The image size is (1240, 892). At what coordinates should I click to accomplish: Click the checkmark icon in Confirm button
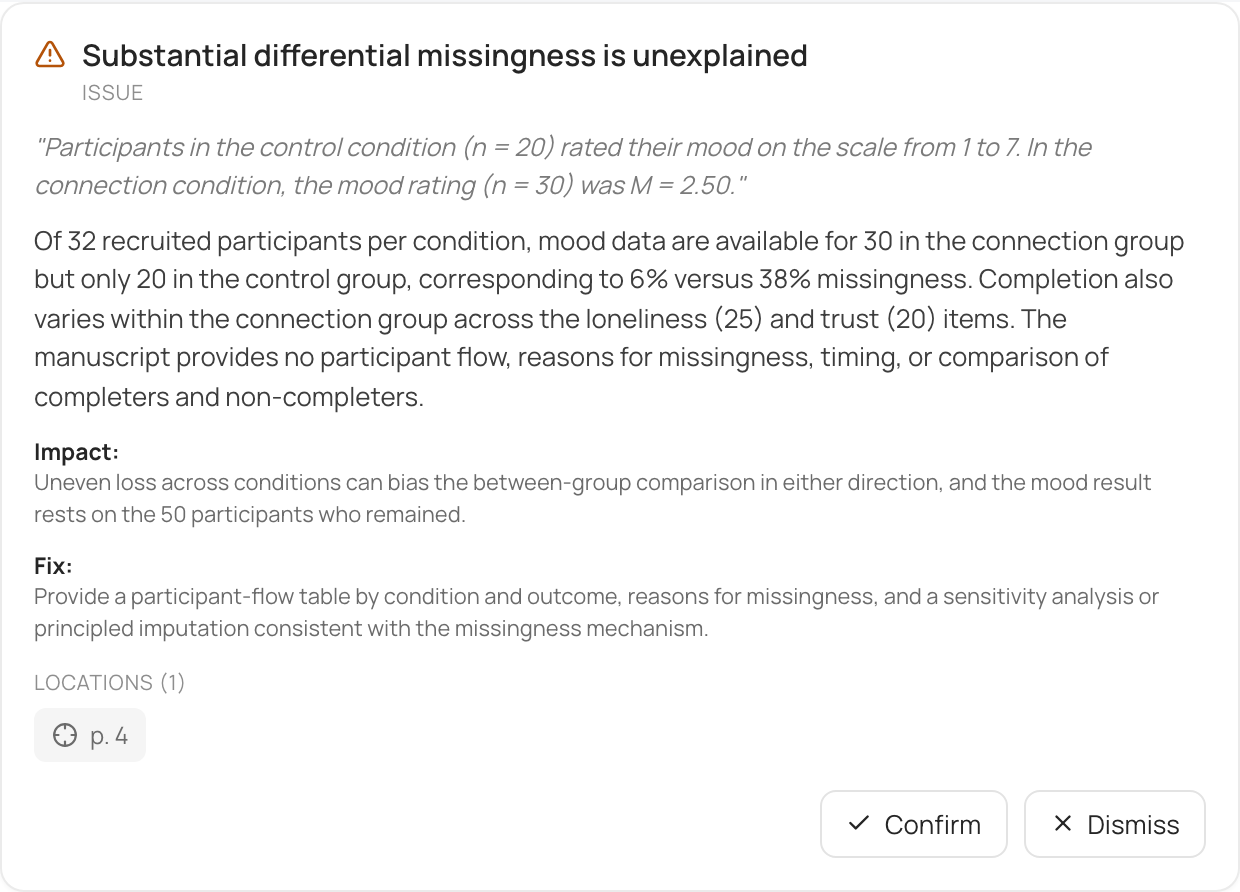point(858,824)
